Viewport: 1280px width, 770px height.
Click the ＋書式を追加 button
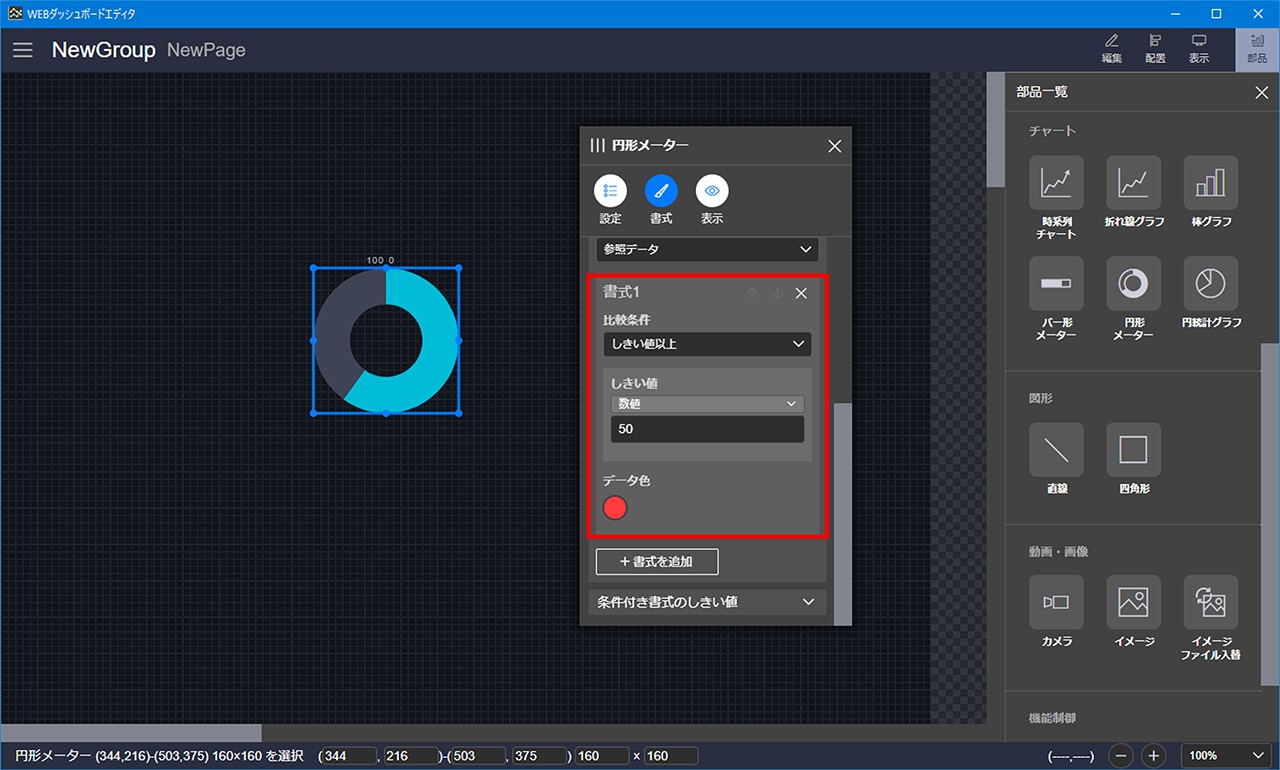tap(656, 562)
